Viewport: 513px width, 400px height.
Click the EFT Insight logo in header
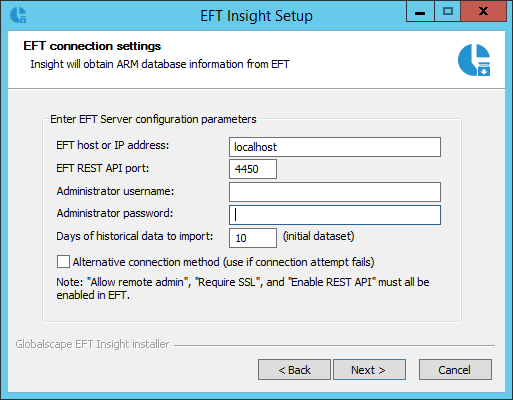click(474, 60)
